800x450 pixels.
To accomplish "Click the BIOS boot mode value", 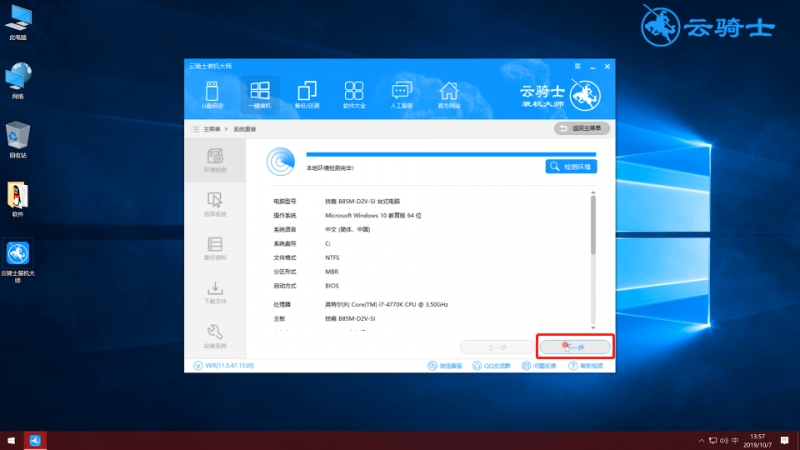I will pyautogui.click(x=332, y=286).
